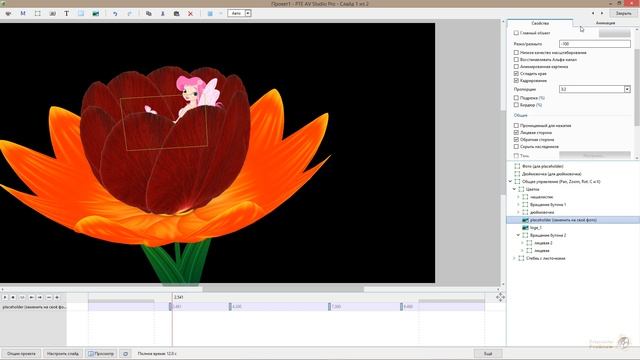Open Опции проекта button
The width and height of the screenshot is (640, 360).
[x=21, y=354]
